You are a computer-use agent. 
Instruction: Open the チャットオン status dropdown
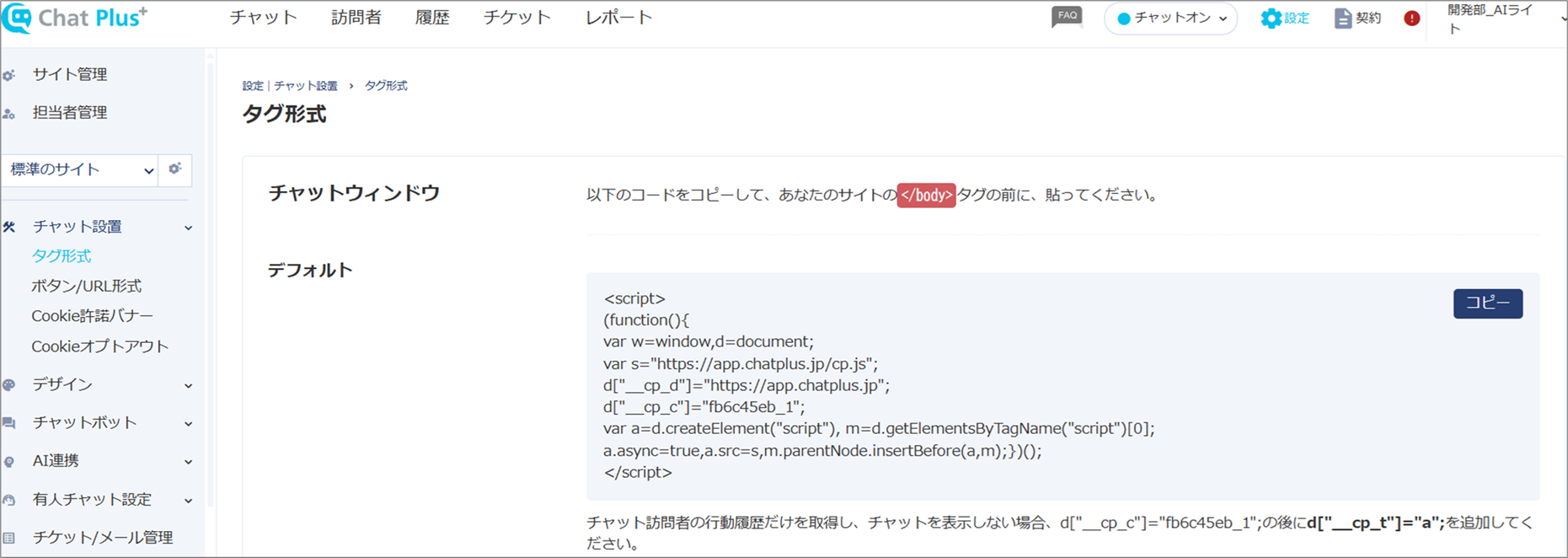click(x=1170, y=19)
